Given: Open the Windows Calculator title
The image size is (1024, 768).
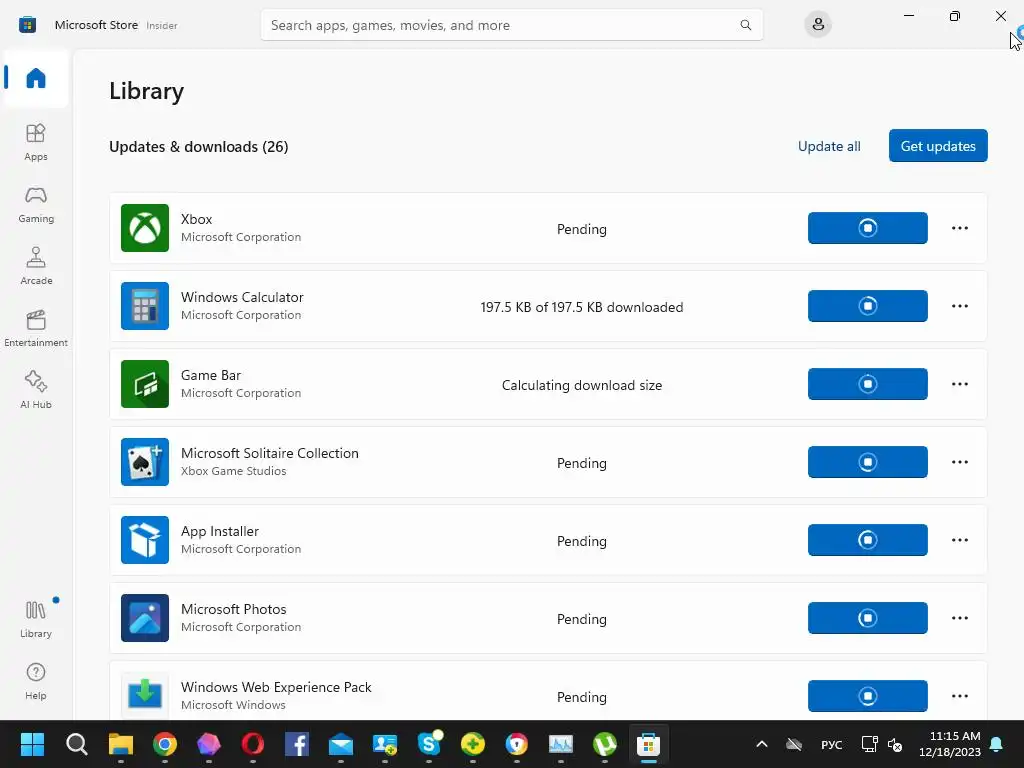Looking at the screenshot, I should [x=242, y=297].
